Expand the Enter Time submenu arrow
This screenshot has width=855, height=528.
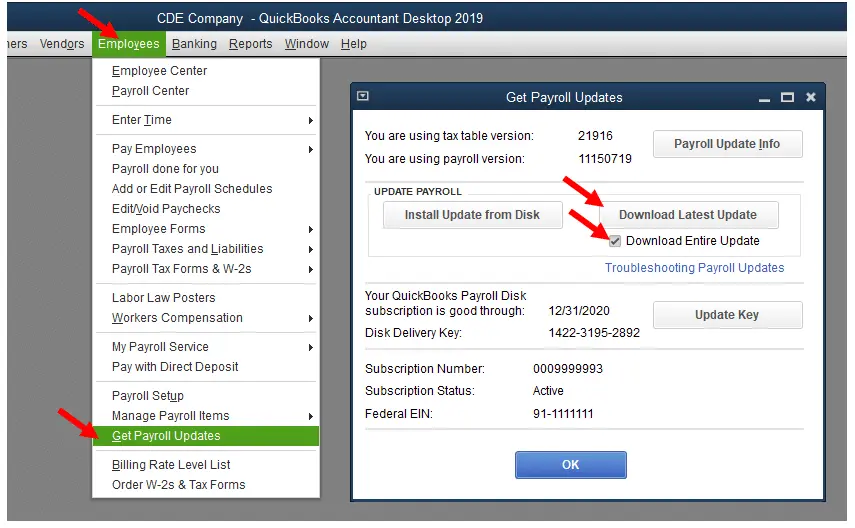(x=310, y=121)
